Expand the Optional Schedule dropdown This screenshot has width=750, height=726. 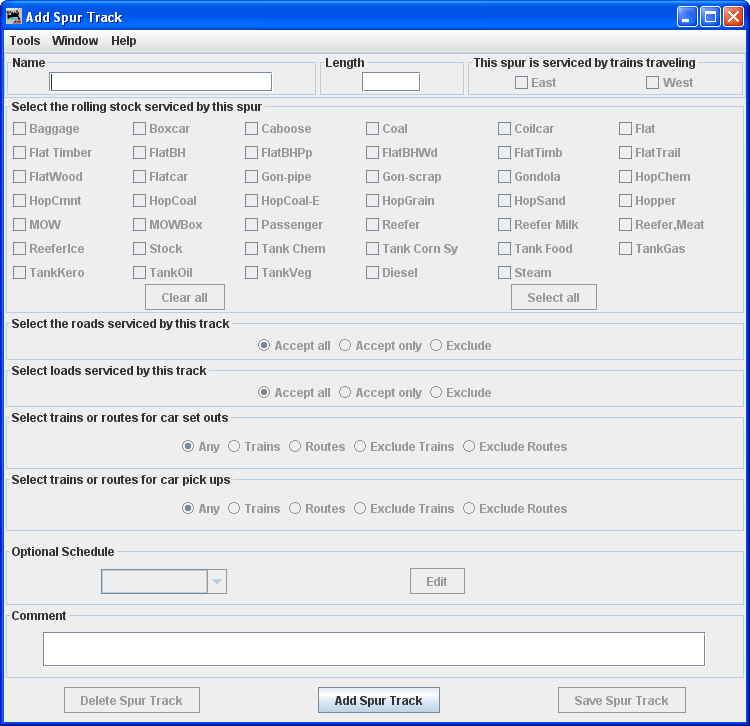click(217, 582)
